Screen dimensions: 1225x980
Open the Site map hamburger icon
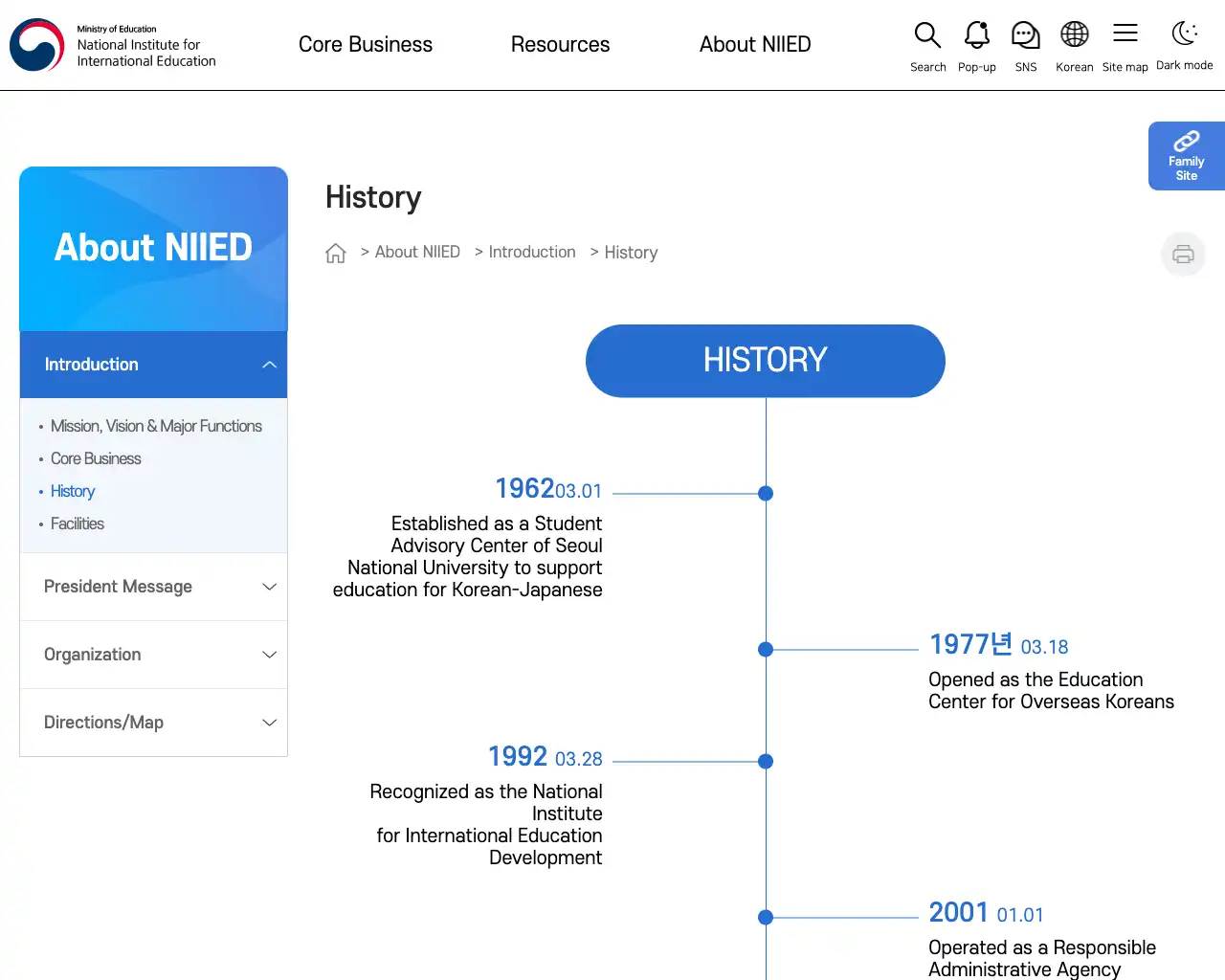point(1125,33)
